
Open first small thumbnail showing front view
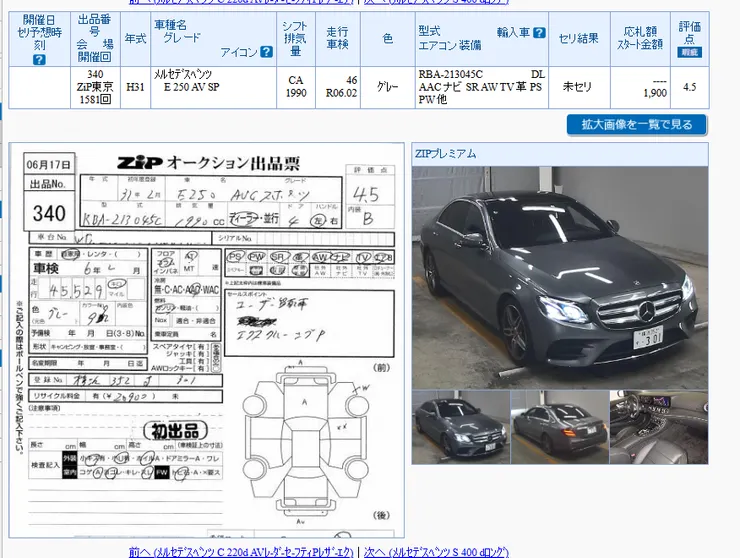point(461,427)
